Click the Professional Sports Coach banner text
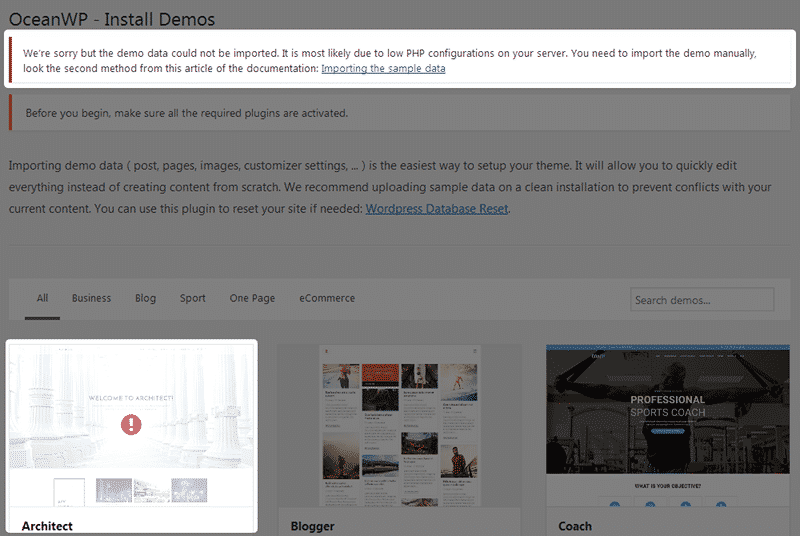 (667, 406)
